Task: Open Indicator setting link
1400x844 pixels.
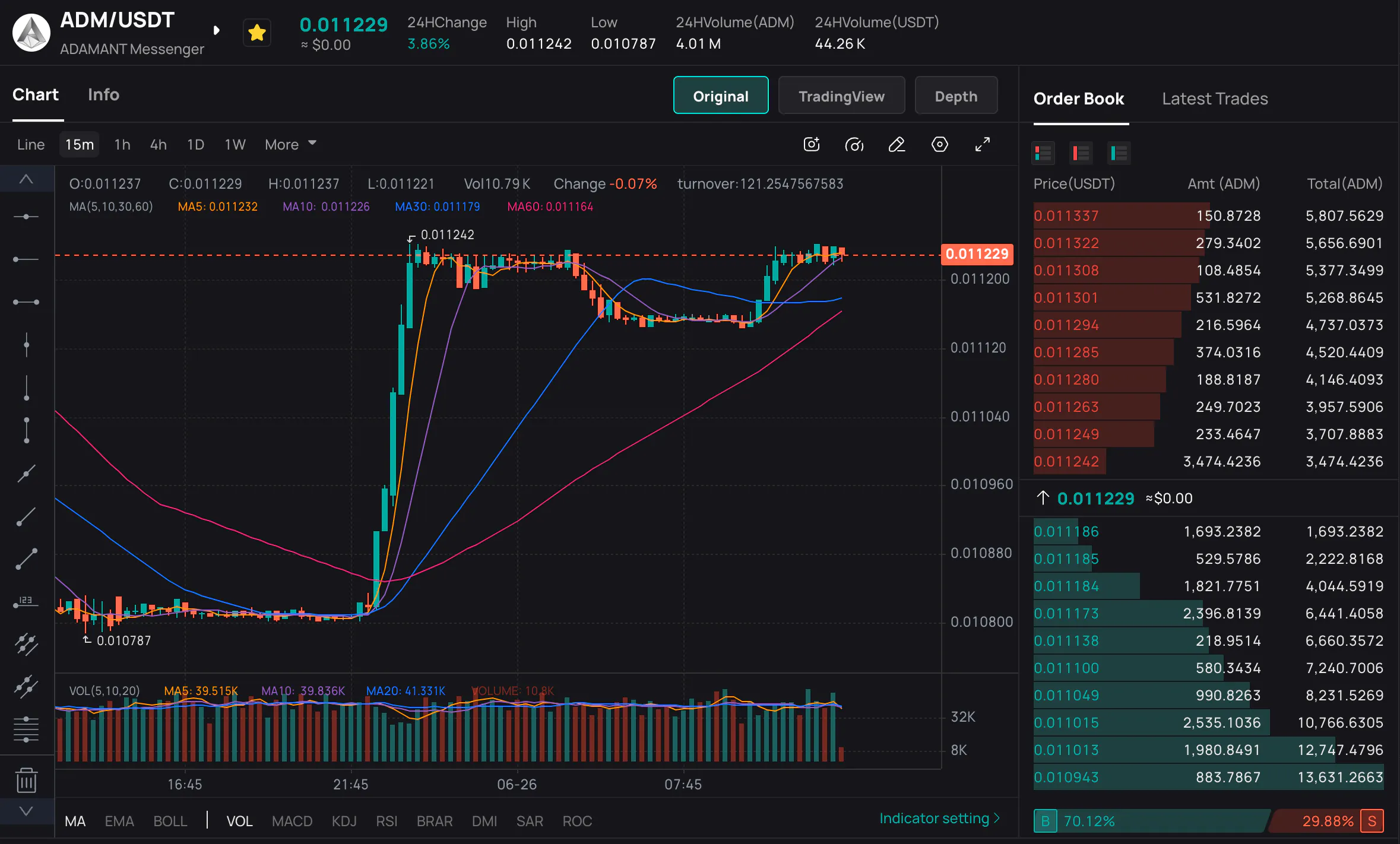Action: pos(939,818)
